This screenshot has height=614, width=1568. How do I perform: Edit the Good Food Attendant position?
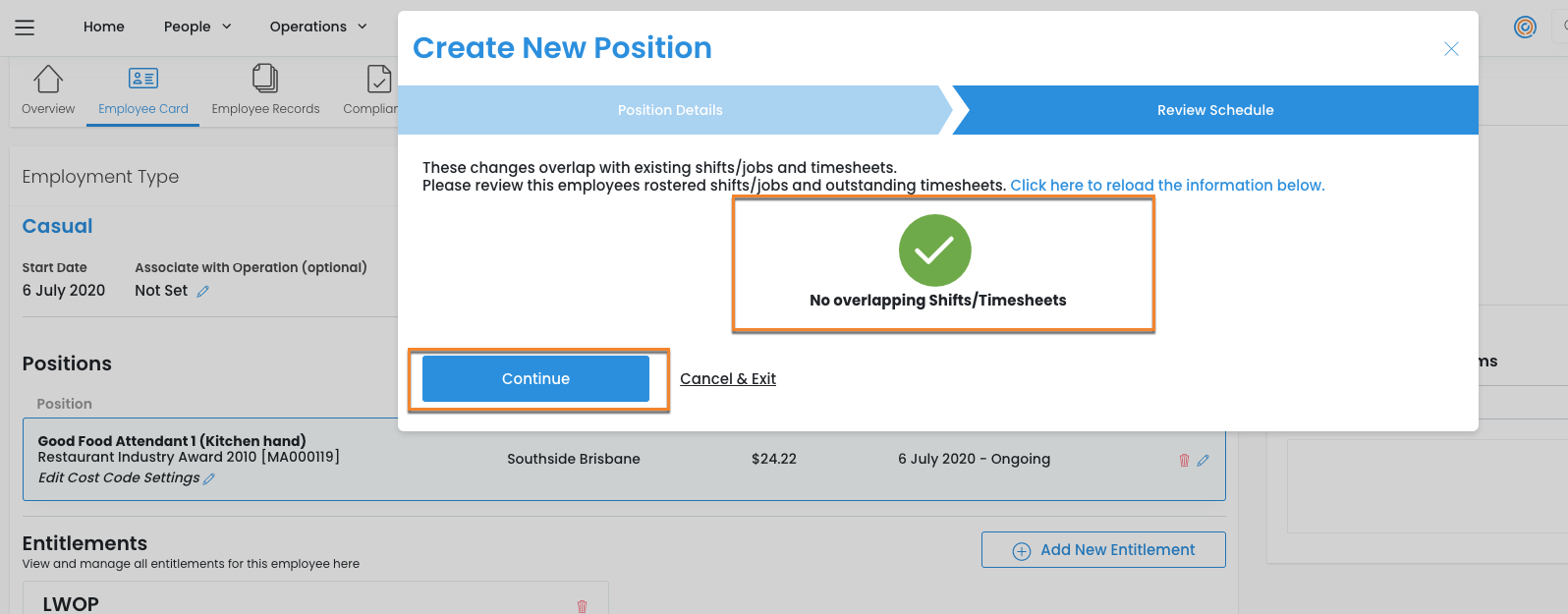coord(1204,460)
